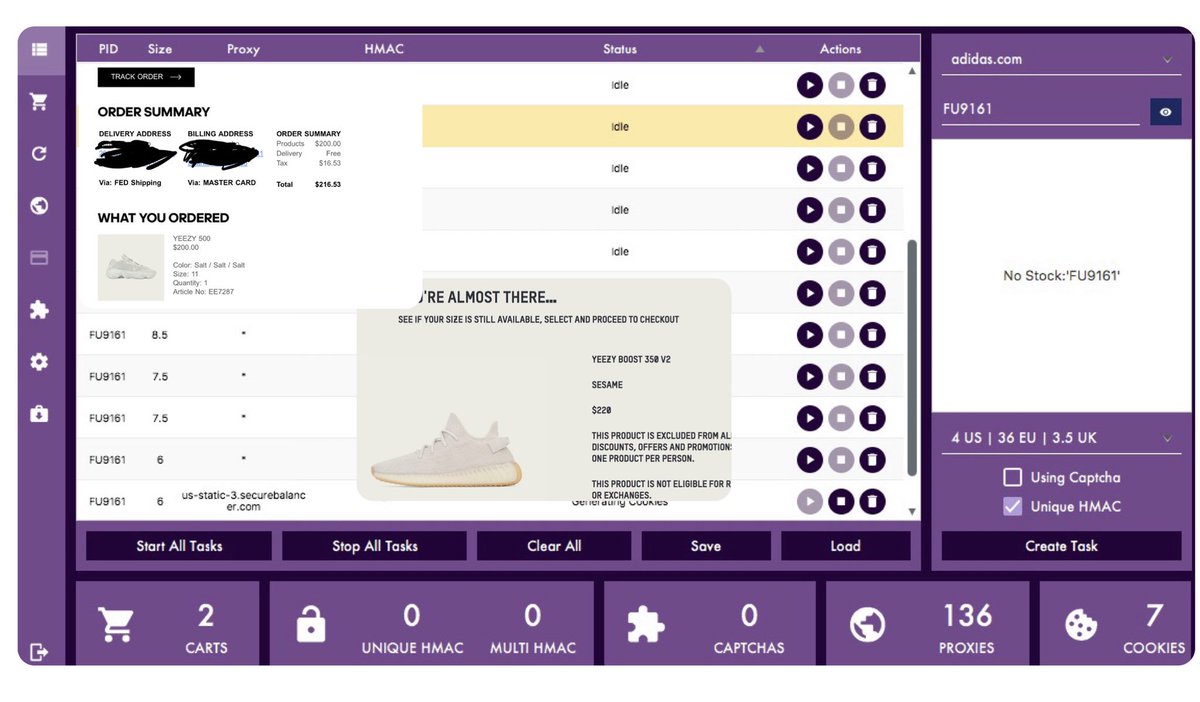
Task: Click the sort triangle next to Status
Action: 760,49
